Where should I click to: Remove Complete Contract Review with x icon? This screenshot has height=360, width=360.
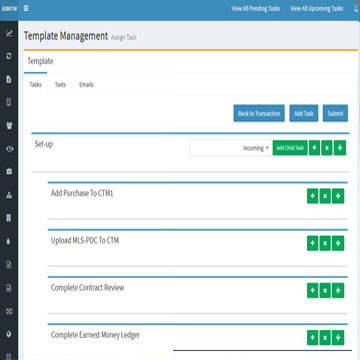point(325,291)
